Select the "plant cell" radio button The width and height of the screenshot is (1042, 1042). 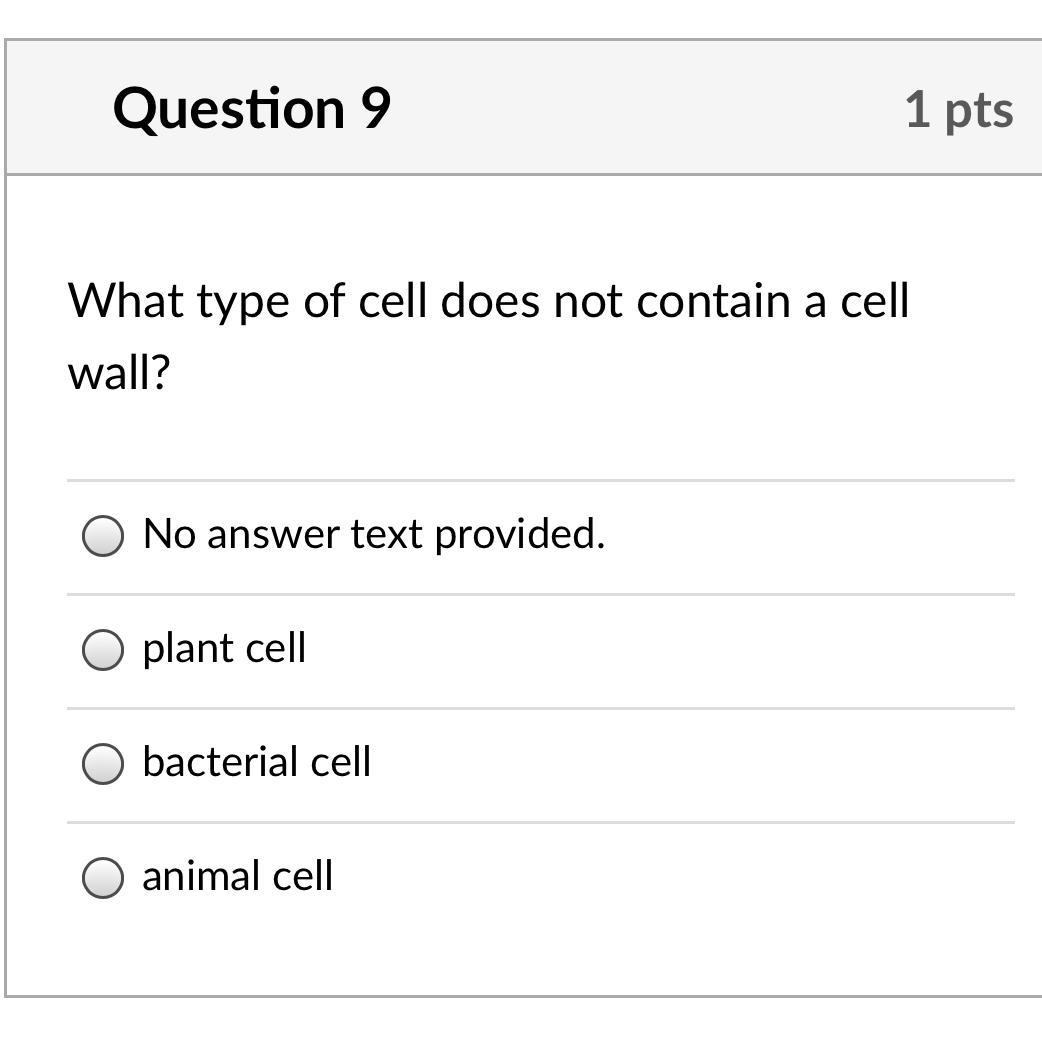[x=103, y=650]
